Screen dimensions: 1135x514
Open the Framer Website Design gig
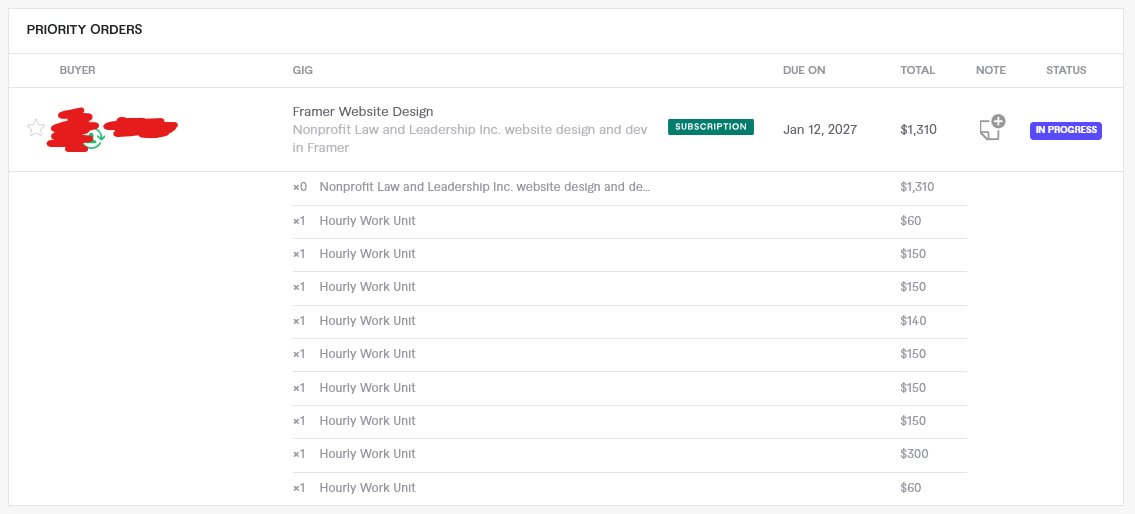click(363, 111)
